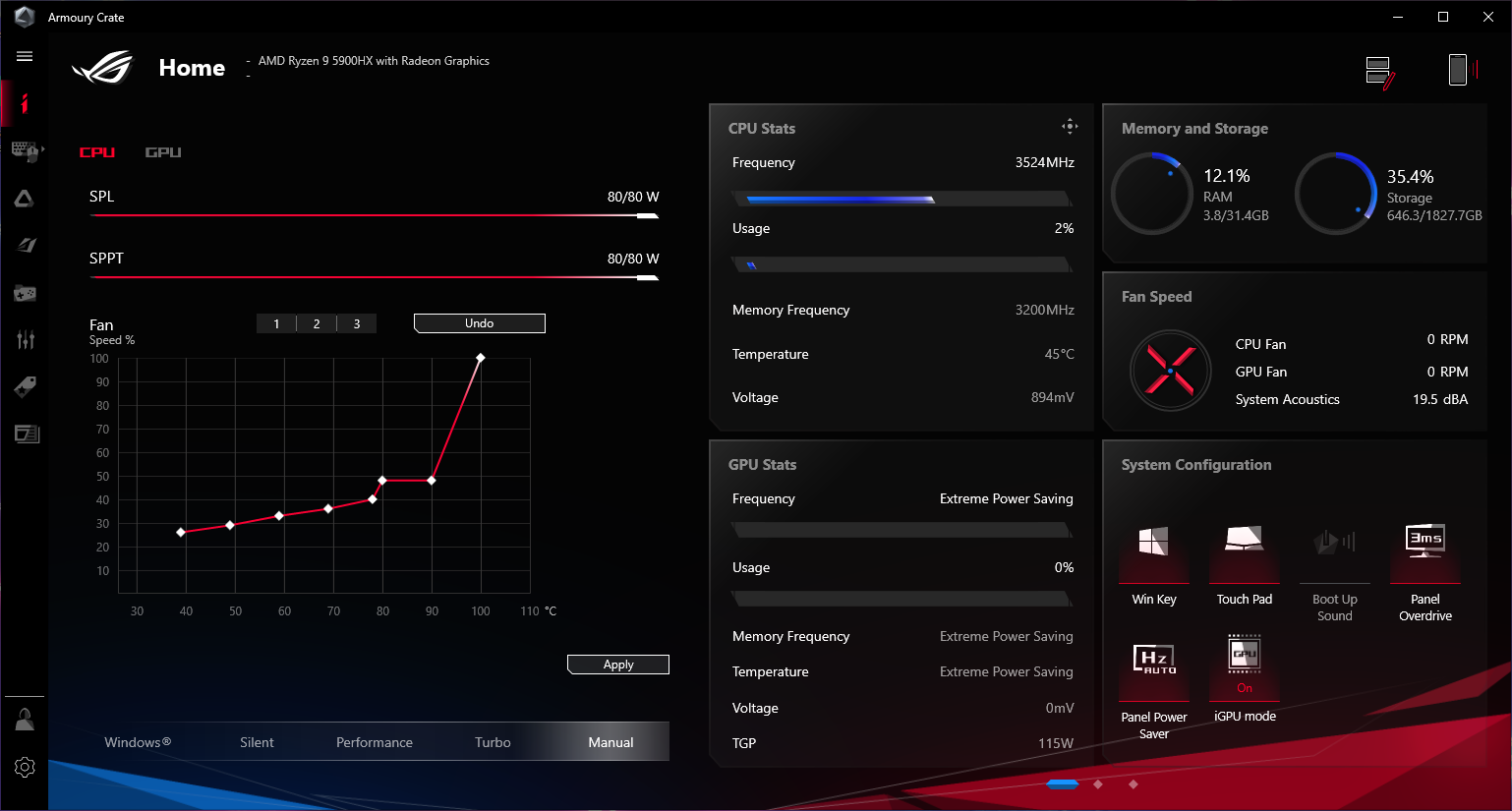Click the fan curve point at 100°C
Image resolution: width=1512 pixels, height=811 pixels.
(481, 359)
